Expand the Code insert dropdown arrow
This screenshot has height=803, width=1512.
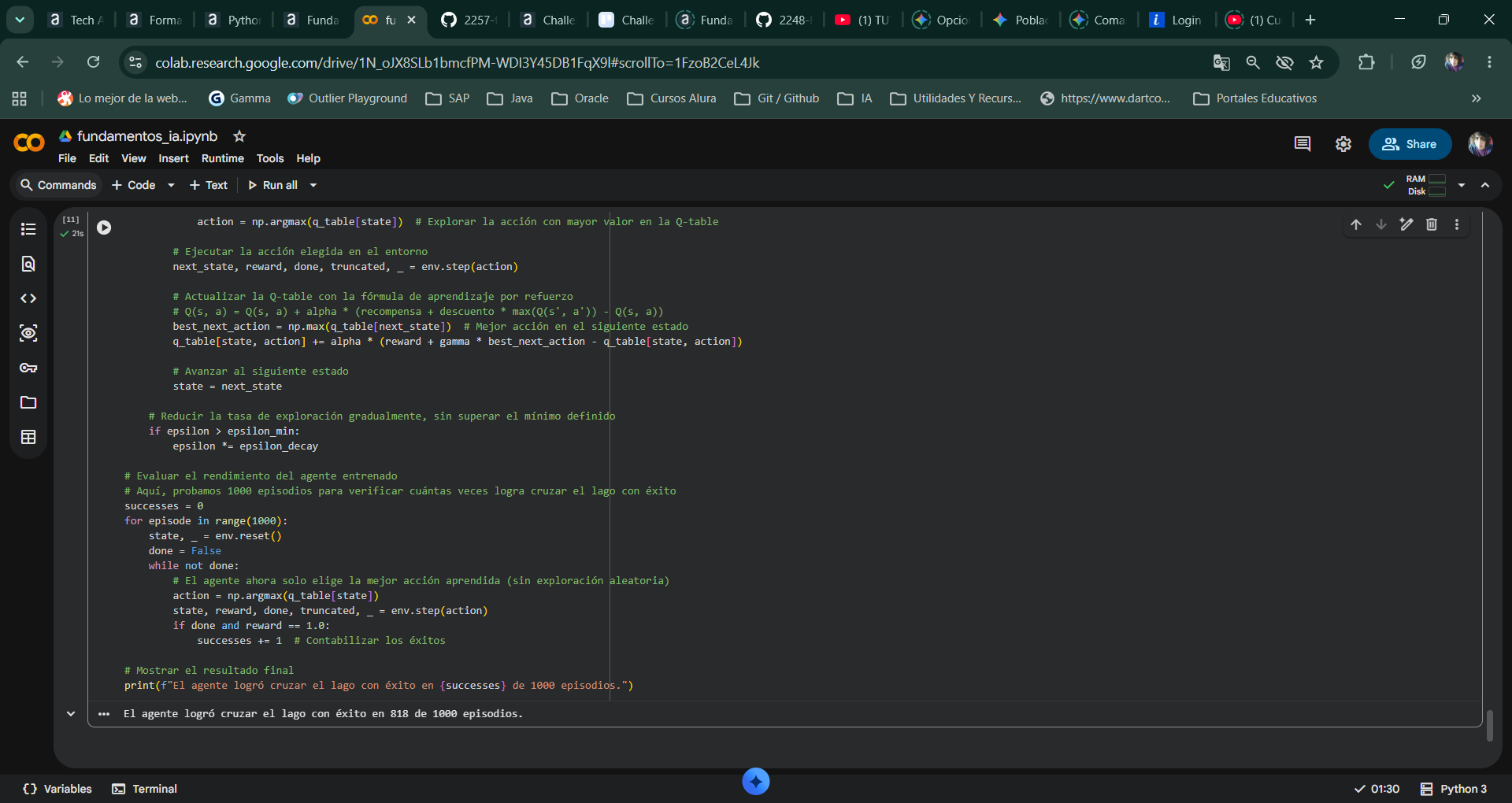coord(171,185)
